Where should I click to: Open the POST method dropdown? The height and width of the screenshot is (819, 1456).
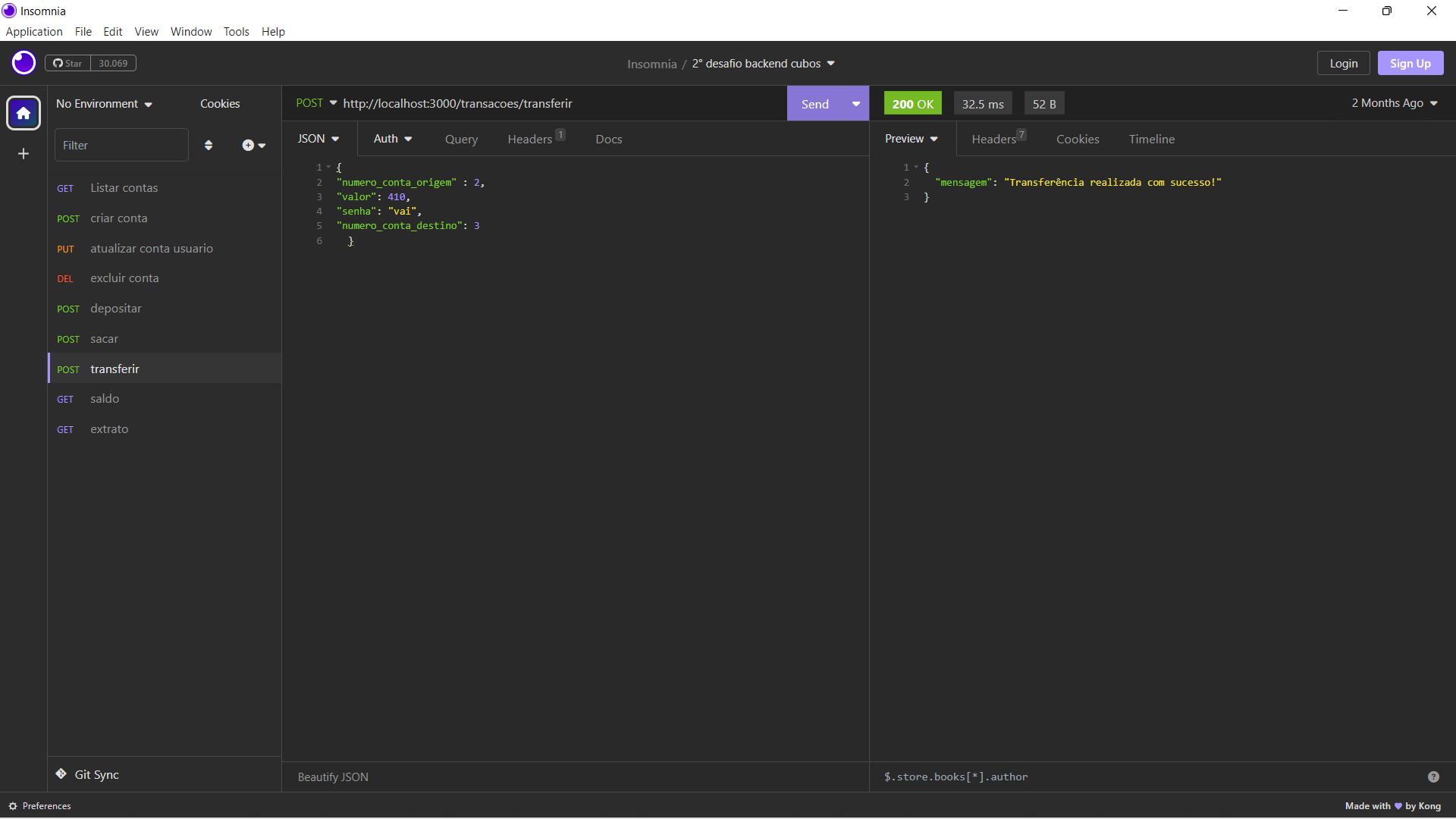pyautogui.click(x=315, y=103)
